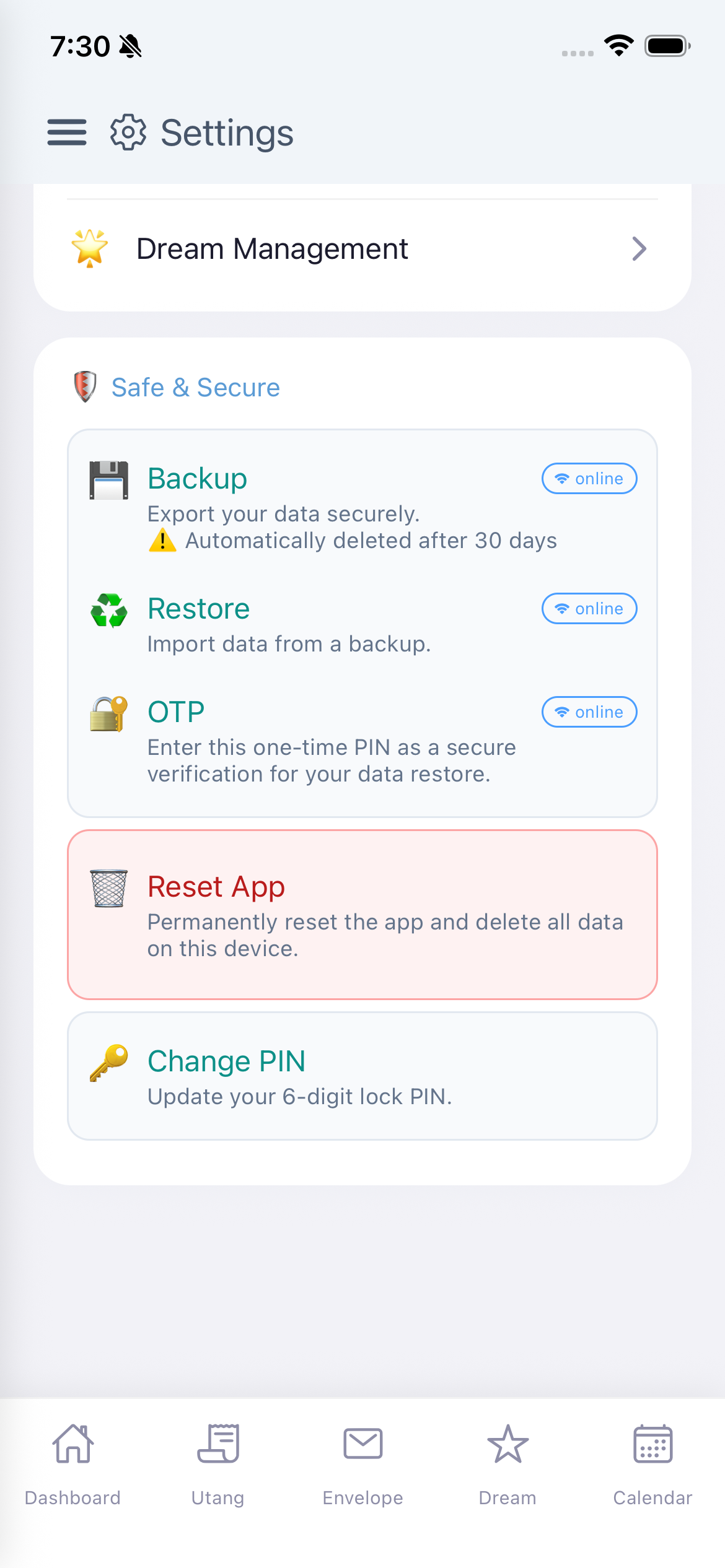Open the hamburger menu
Image resolution: width=725 pixels, height=1568 pixels.
point(66,133)
